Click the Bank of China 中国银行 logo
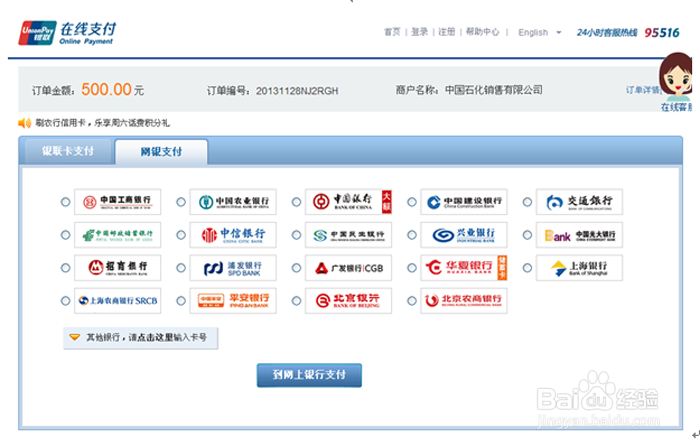Viewport: 700px width, 446px height. 349,202
